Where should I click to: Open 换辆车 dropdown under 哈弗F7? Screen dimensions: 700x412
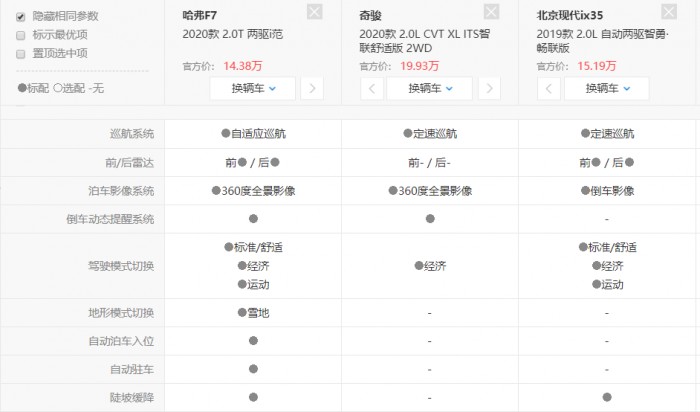[253, 88]
